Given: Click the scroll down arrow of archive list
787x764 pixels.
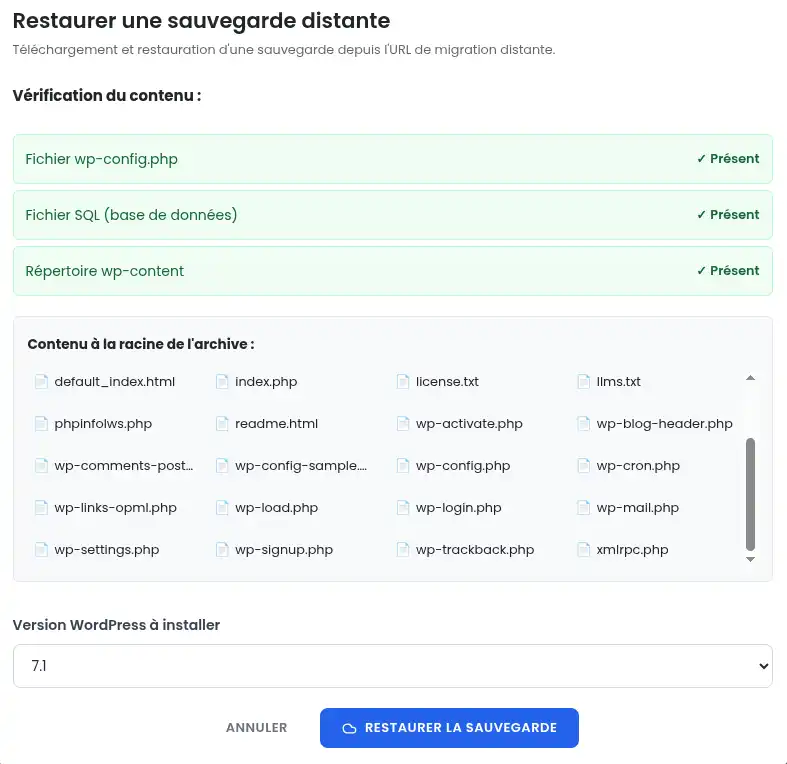Looking at the screenshot, I should tap(750, 559).
